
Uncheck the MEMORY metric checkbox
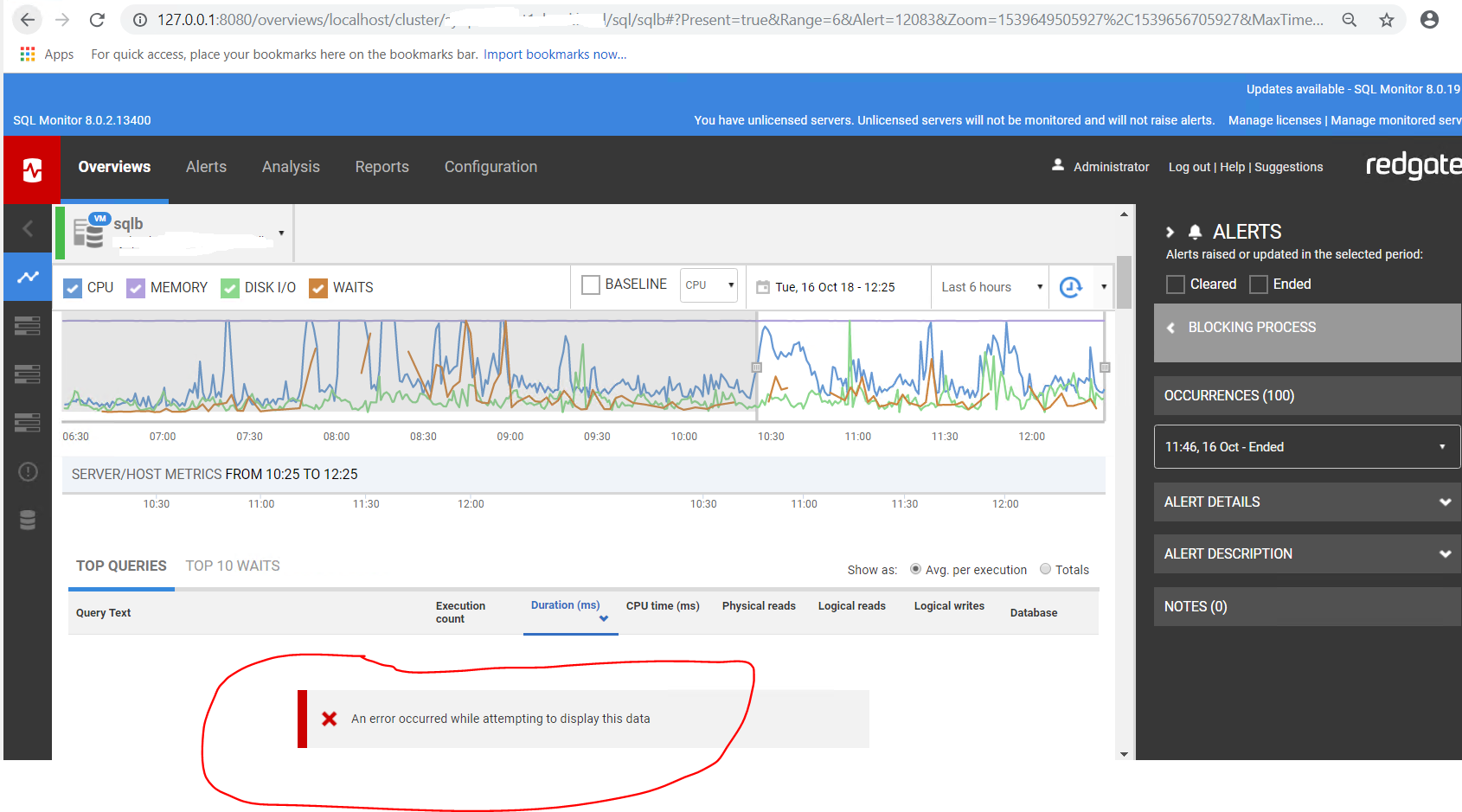pyautogui.click(x=136, y=288)
